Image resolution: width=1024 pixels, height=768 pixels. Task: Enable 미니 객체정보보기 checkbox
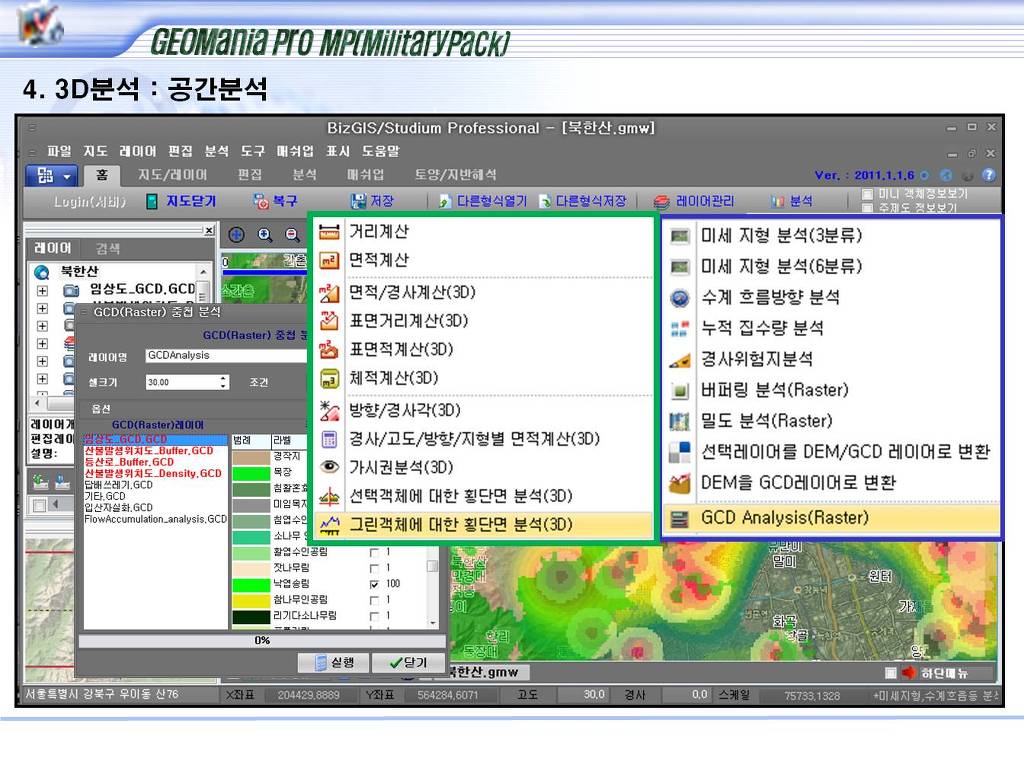click(x=867, y=194)
